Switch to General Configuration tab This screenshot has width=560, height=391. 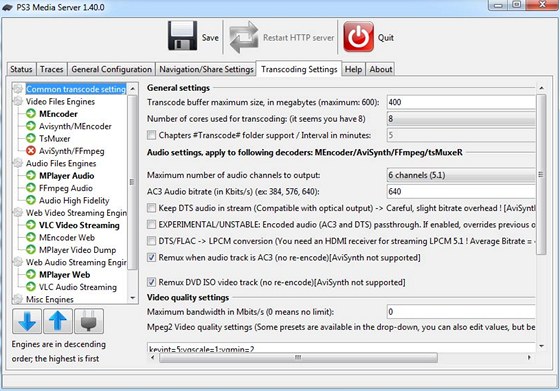111,69
